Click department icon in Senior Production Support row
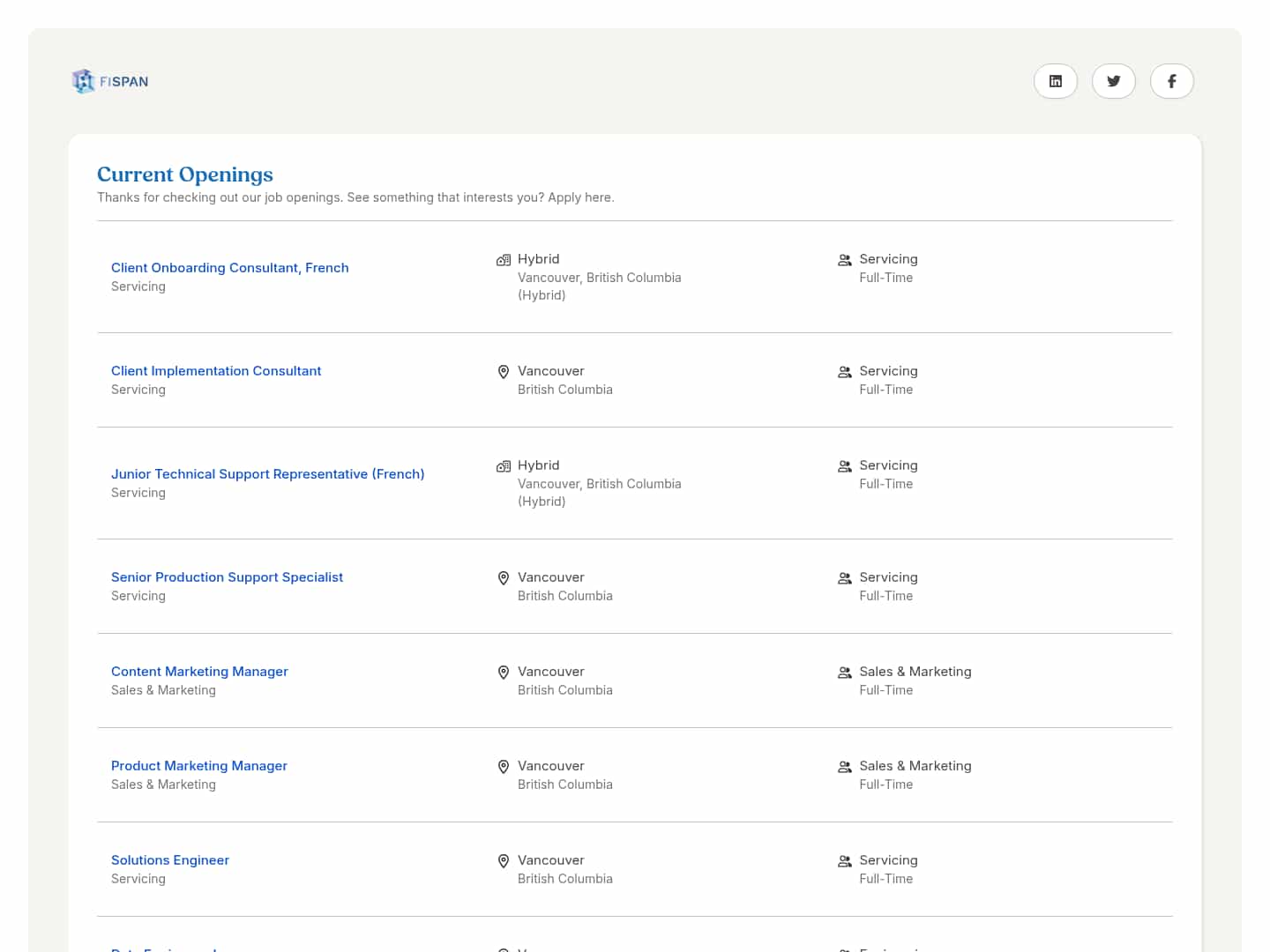Image resolution: width=1270 pixels, height=952 pixels. [x=844, y=578]
